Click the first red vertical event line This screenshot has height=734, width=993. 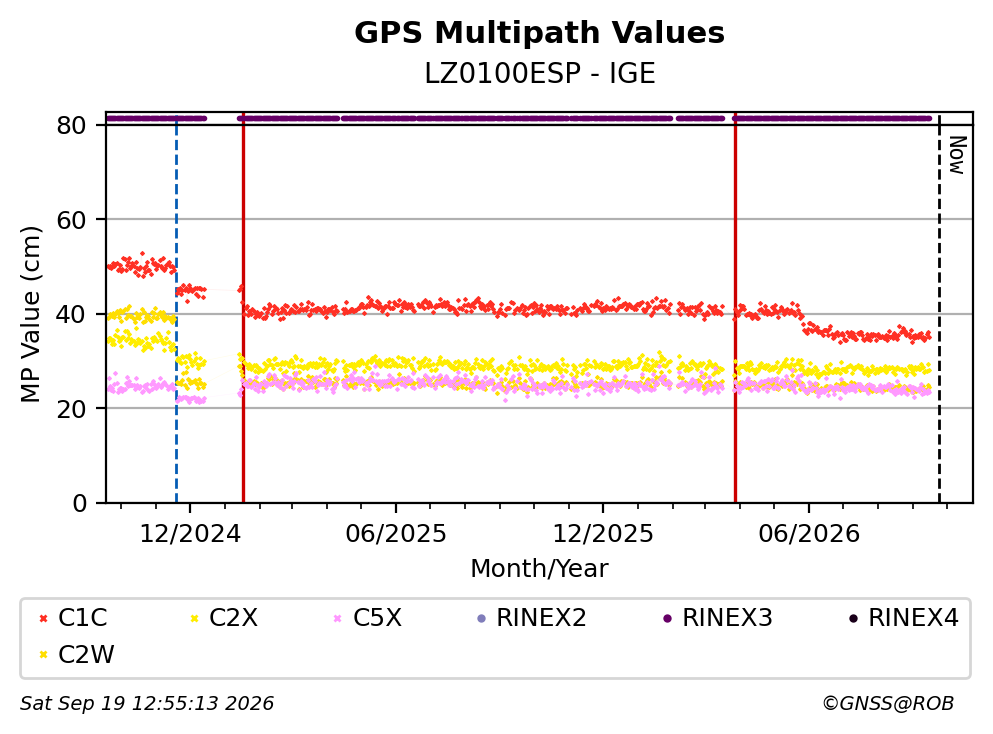point(243,310)
